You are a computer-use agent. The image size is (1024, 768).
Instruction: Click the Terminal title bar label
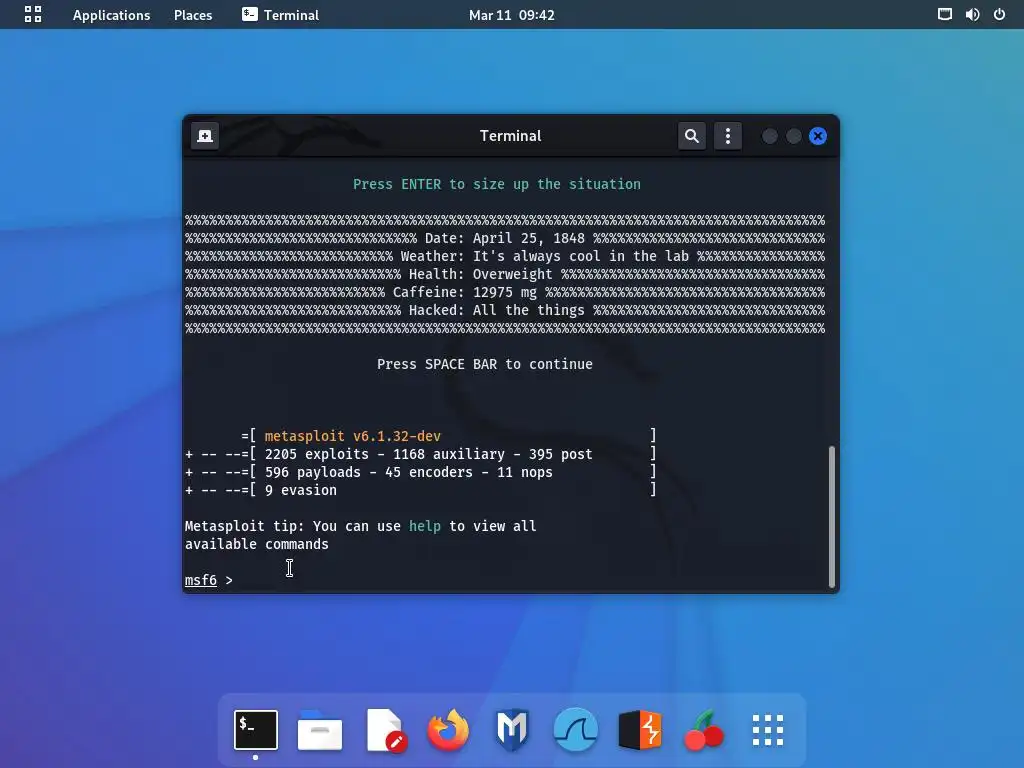(x=510, y=136)
